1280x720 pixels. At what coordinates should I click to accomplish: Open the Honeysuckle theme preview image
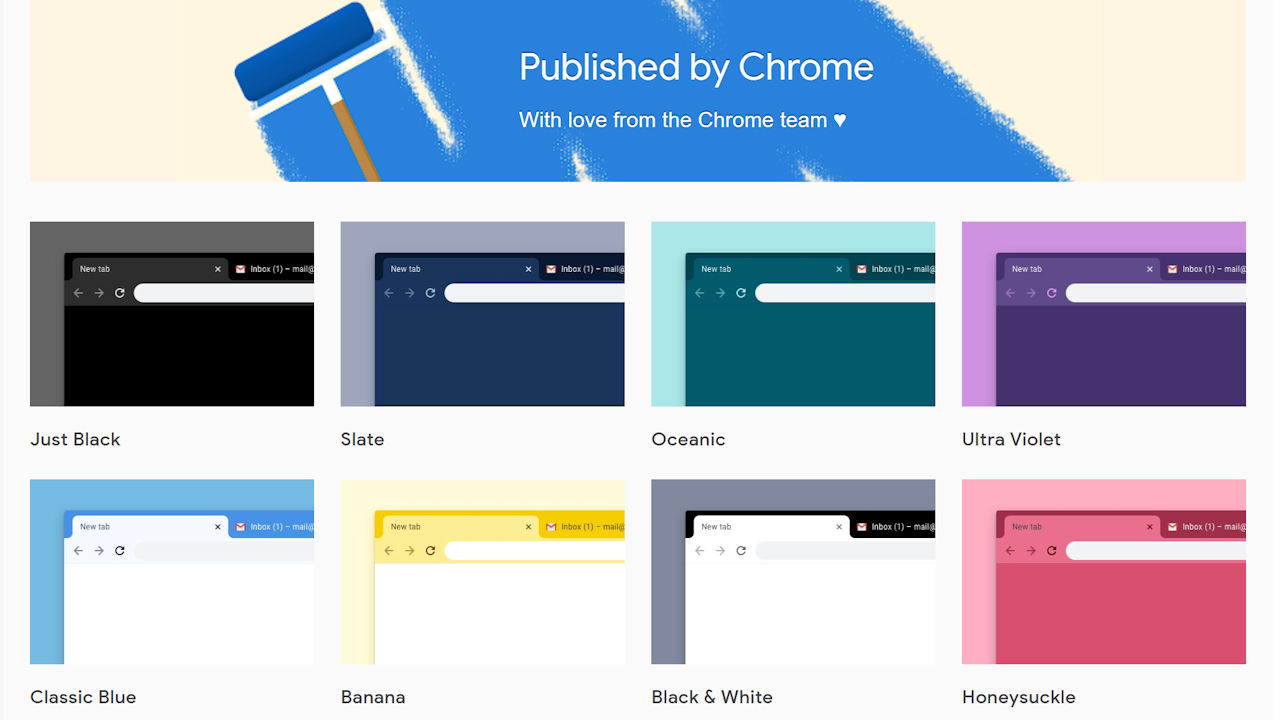click(1104, 572)
